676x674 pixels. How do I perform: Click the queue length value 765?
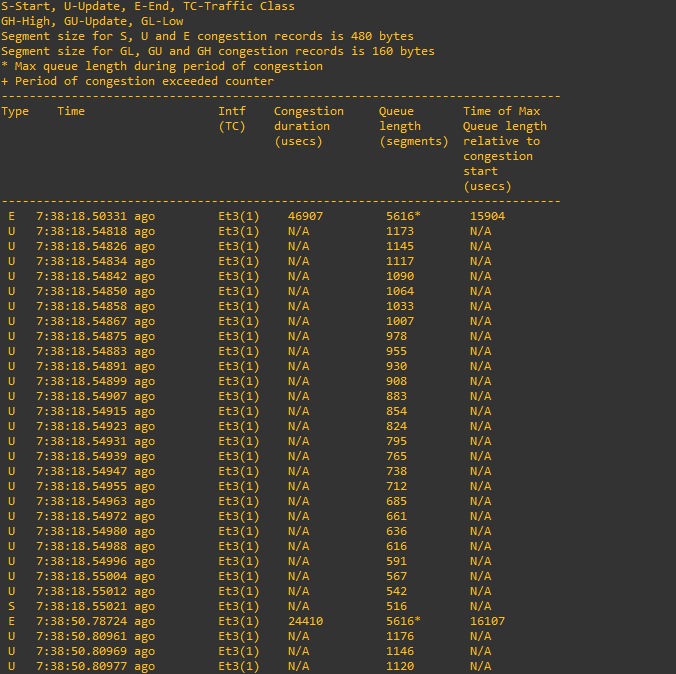396,456
